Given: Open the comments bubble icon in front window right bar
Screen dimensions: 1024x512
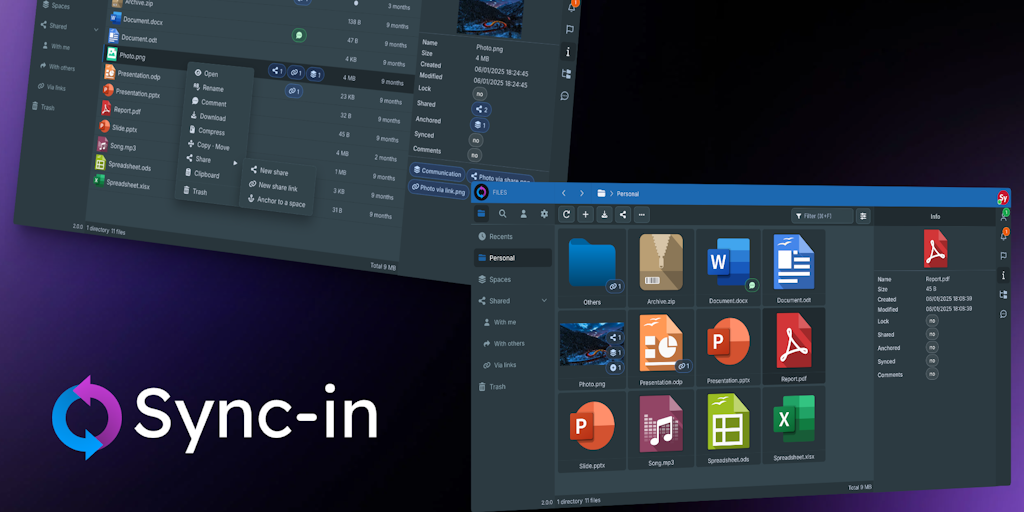Looking at the screenshot, I should 1004,314.
